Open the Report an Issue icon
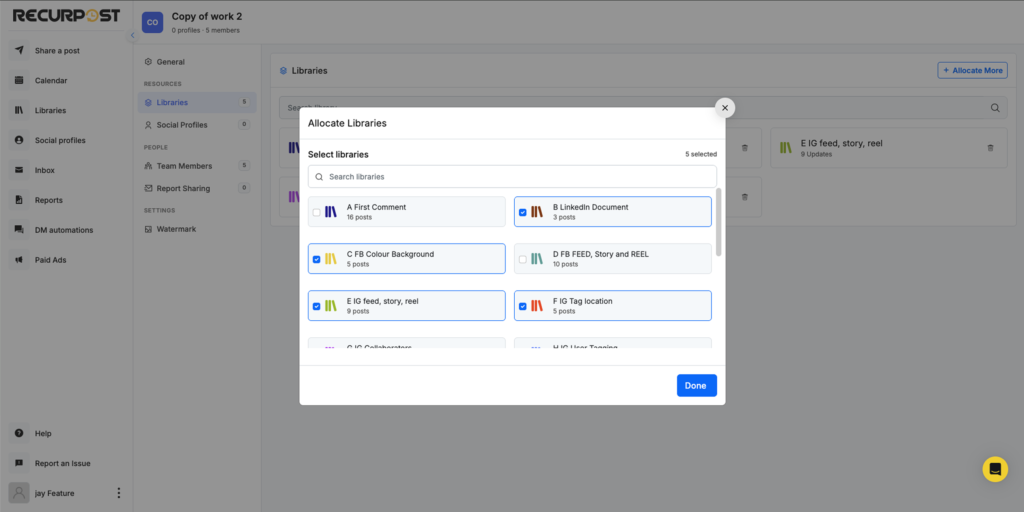This screenshot has height=512, width=1024. click(x=19, y=463)
